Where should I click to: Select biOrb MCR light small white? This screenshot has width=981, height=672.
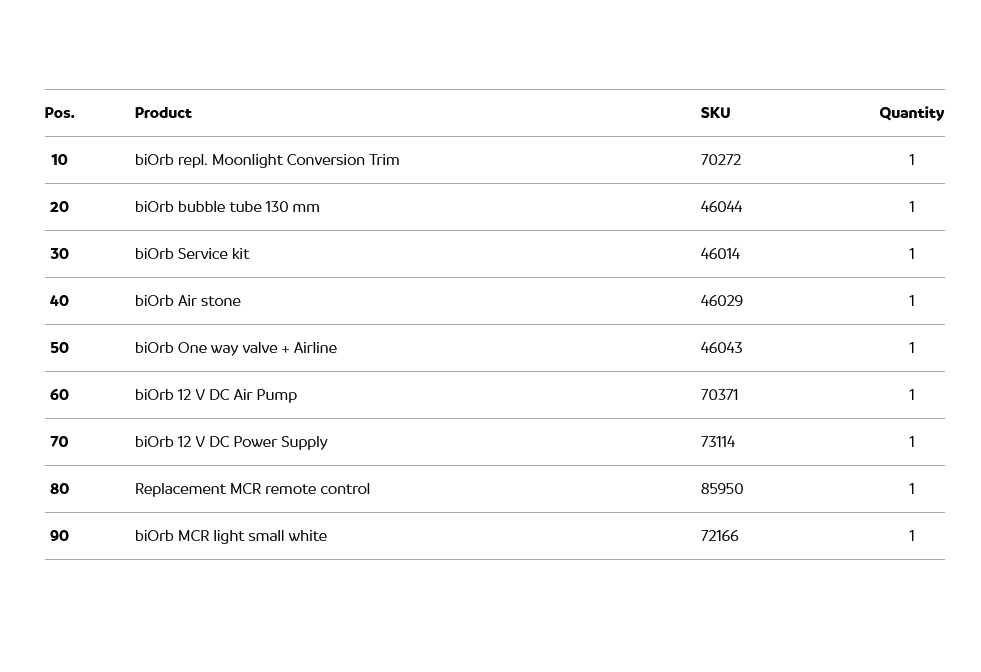[x=231, y=536]
